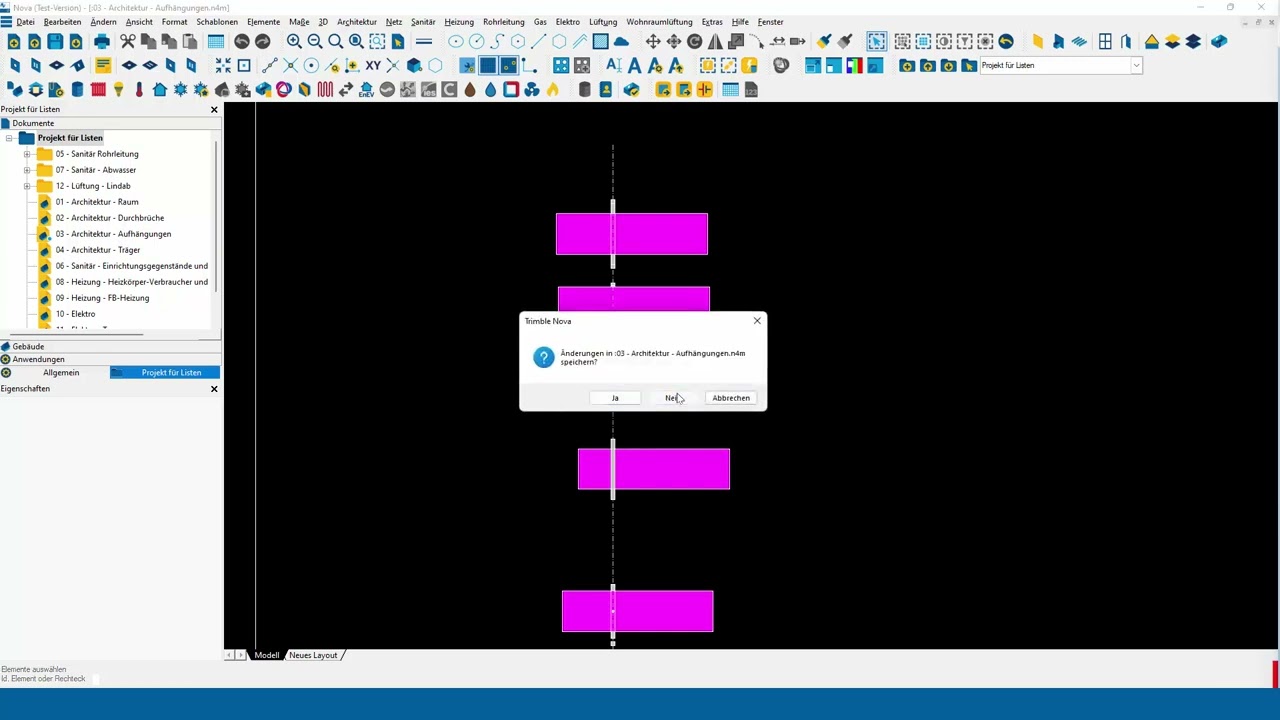Click the light bulb icon
This screenshot has width=1280, height=720.
pos(118,90)
